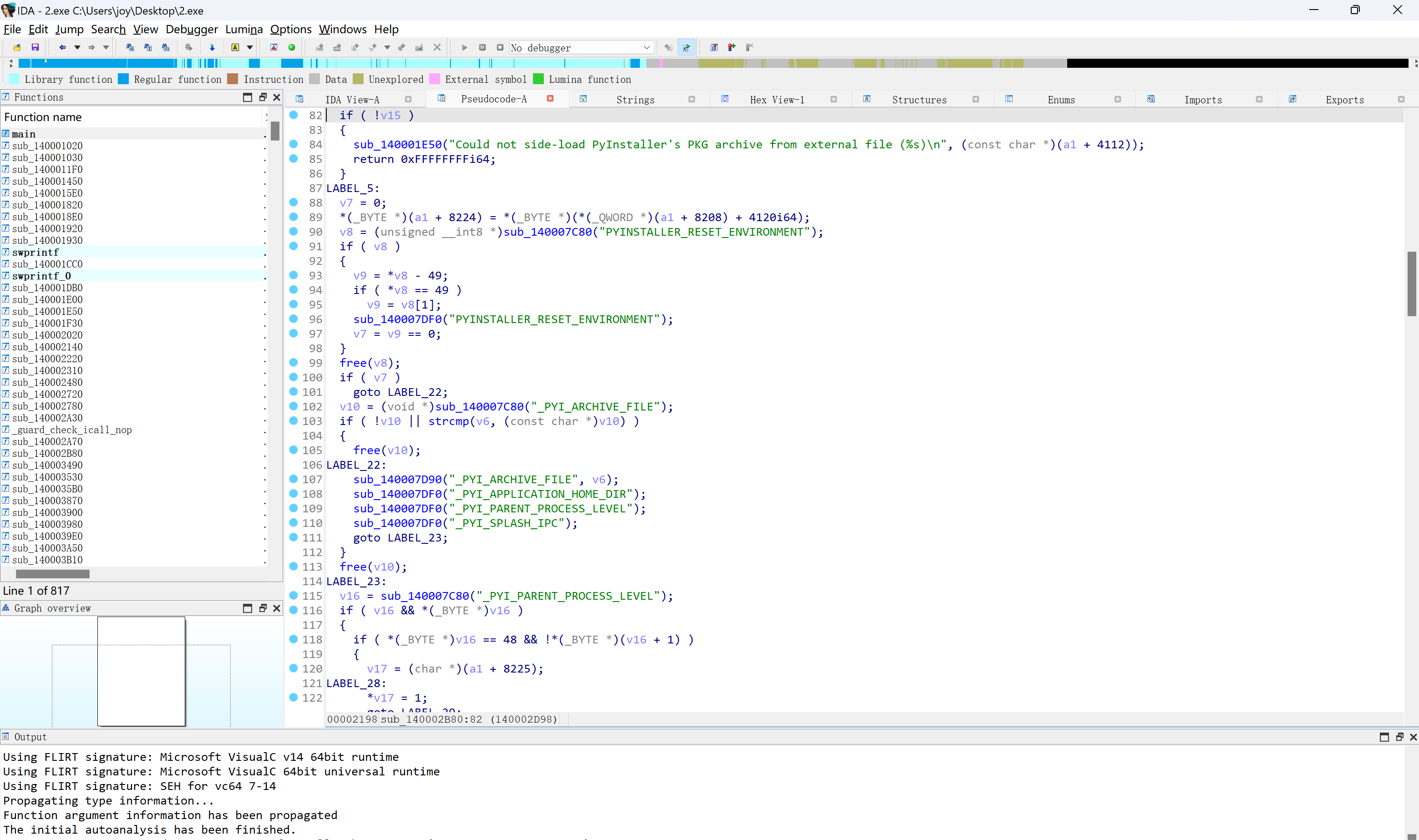Toggle breakpoint dot on line 90
Viewport: 1419px width, 840px height.
click(x=293, y=231)
